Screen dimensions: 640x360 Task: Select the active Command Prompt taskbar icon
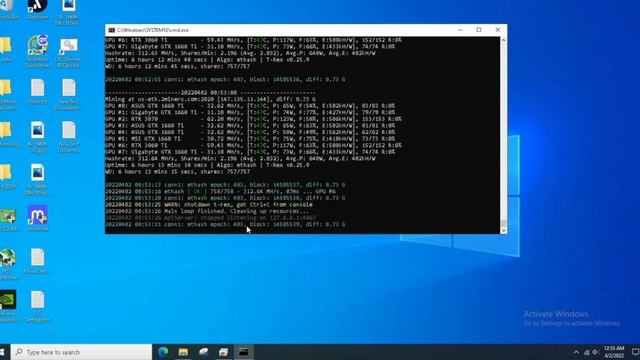244,352
